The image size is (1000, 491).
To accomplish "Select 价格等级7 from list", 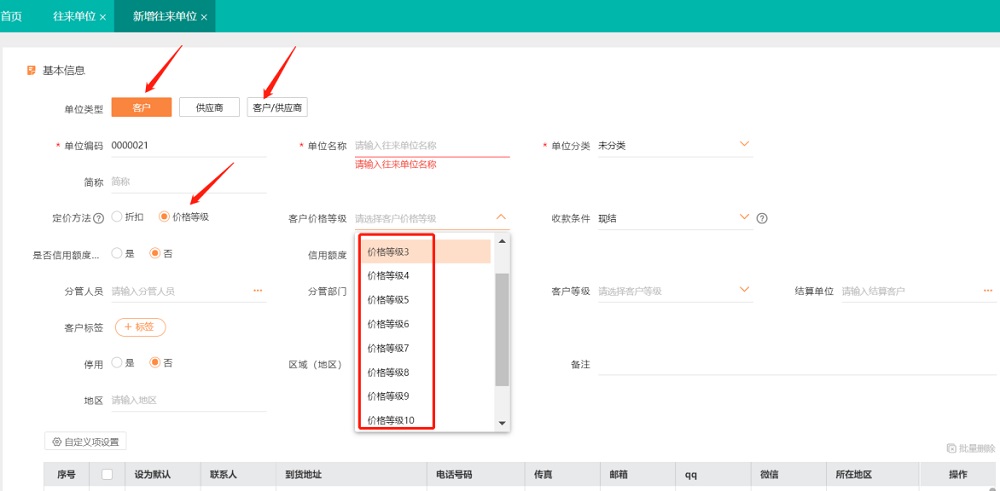I will [425, 348].
